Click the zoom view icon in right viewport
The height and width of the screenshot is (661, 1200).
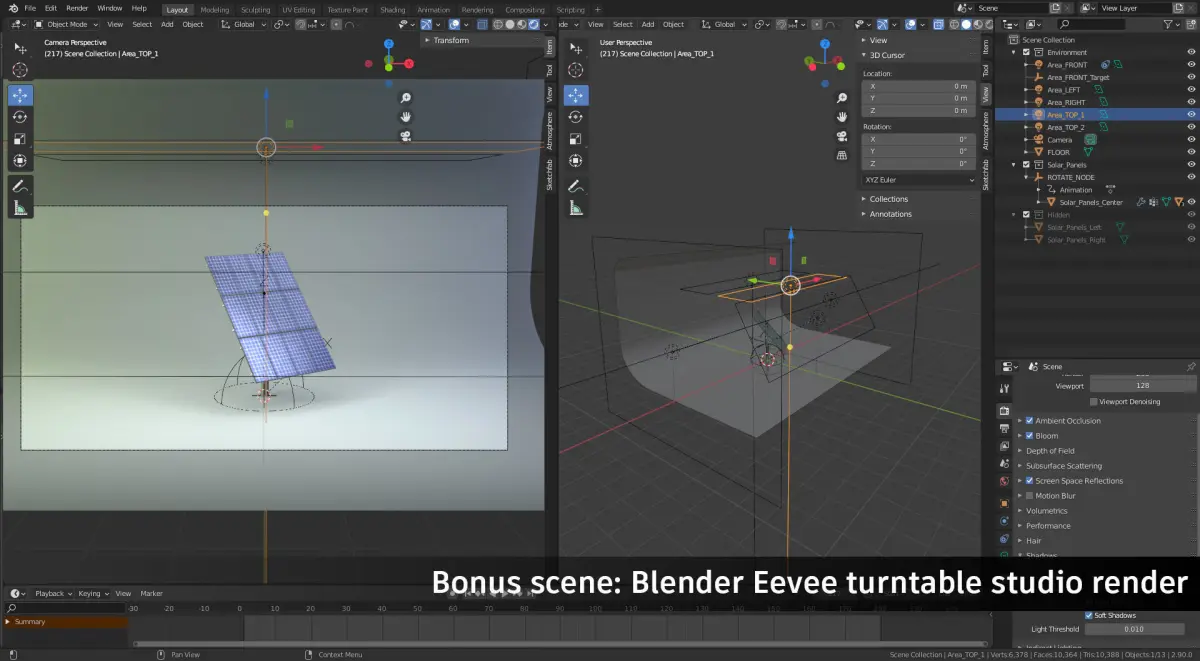click(x=842, y=98)
